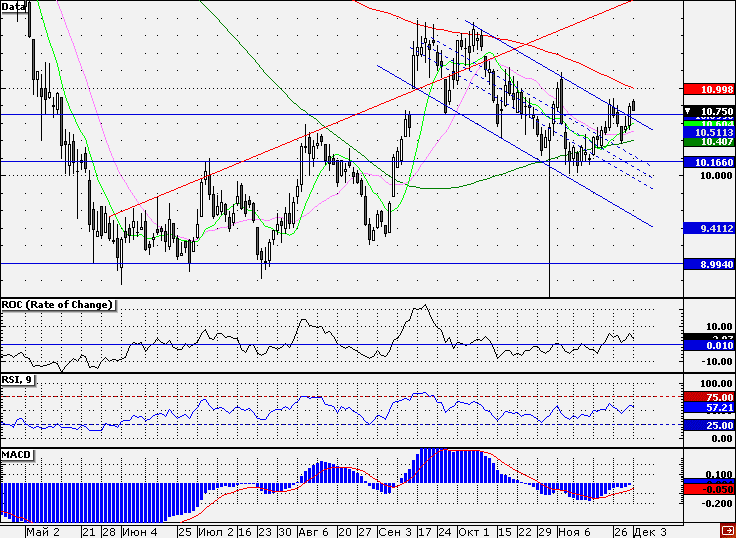Screen dimensions: 736x538
Task: Select the 8.9940 support level tag
Action: click(x=707, y=263)
